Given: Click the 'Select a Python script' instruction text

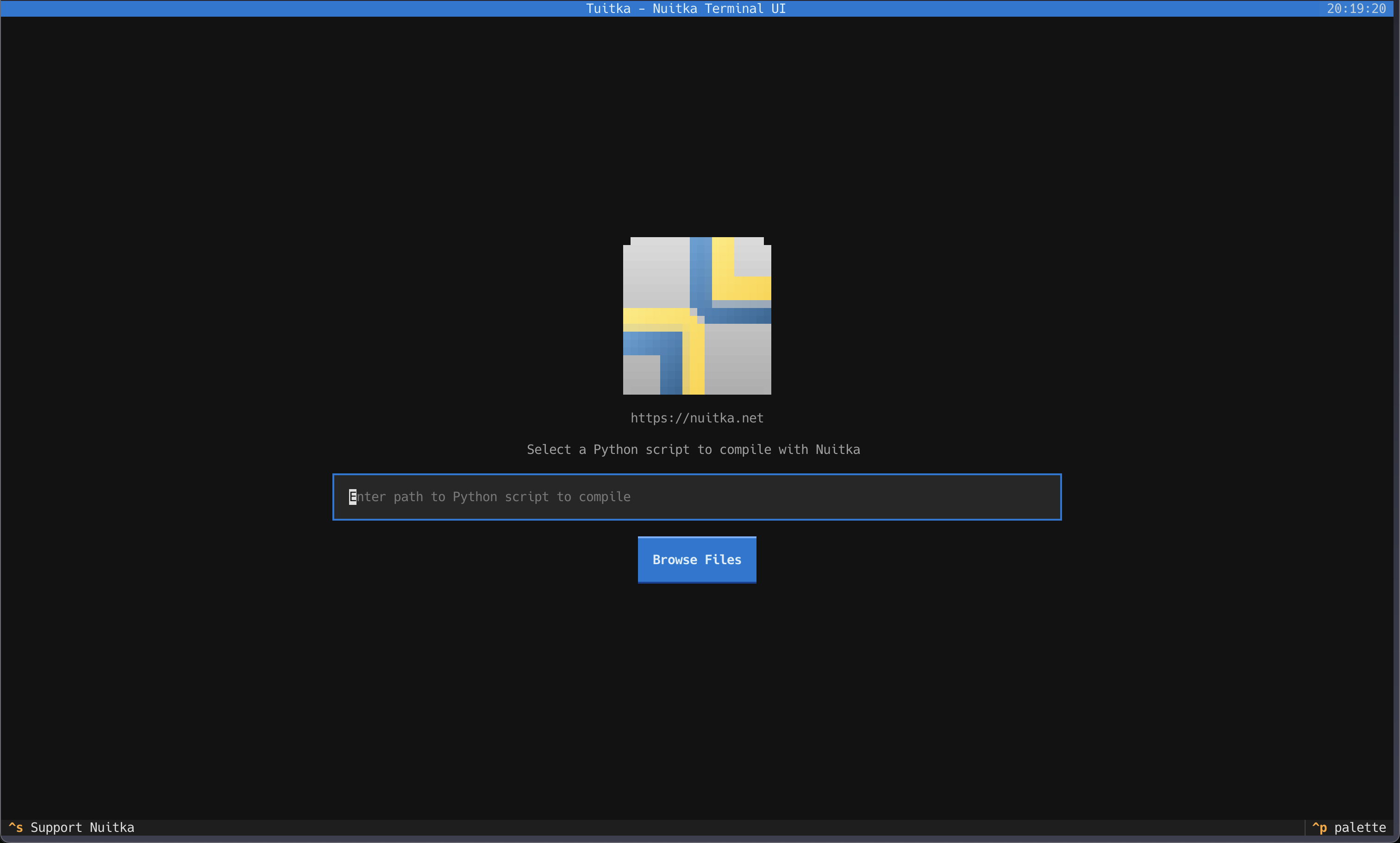Looking at the screenshot, I should (693, 449).
